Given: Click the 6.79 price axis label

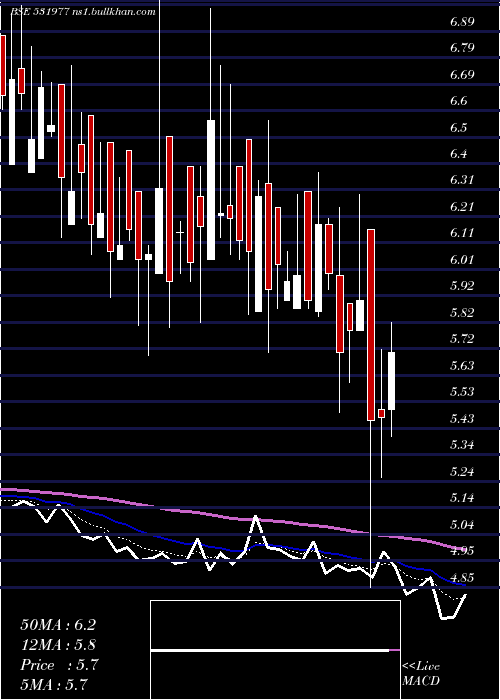Looking at the screenshot, I should tap(462, 48).
